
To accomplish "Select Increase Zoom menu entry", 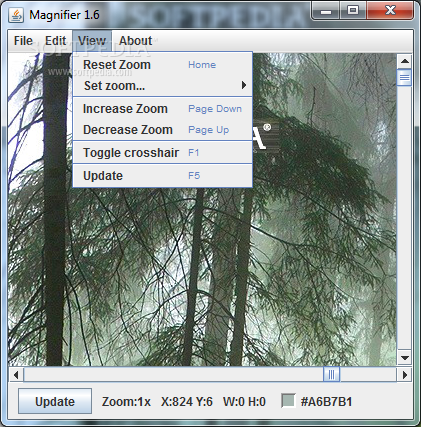I will pos(162,109).
